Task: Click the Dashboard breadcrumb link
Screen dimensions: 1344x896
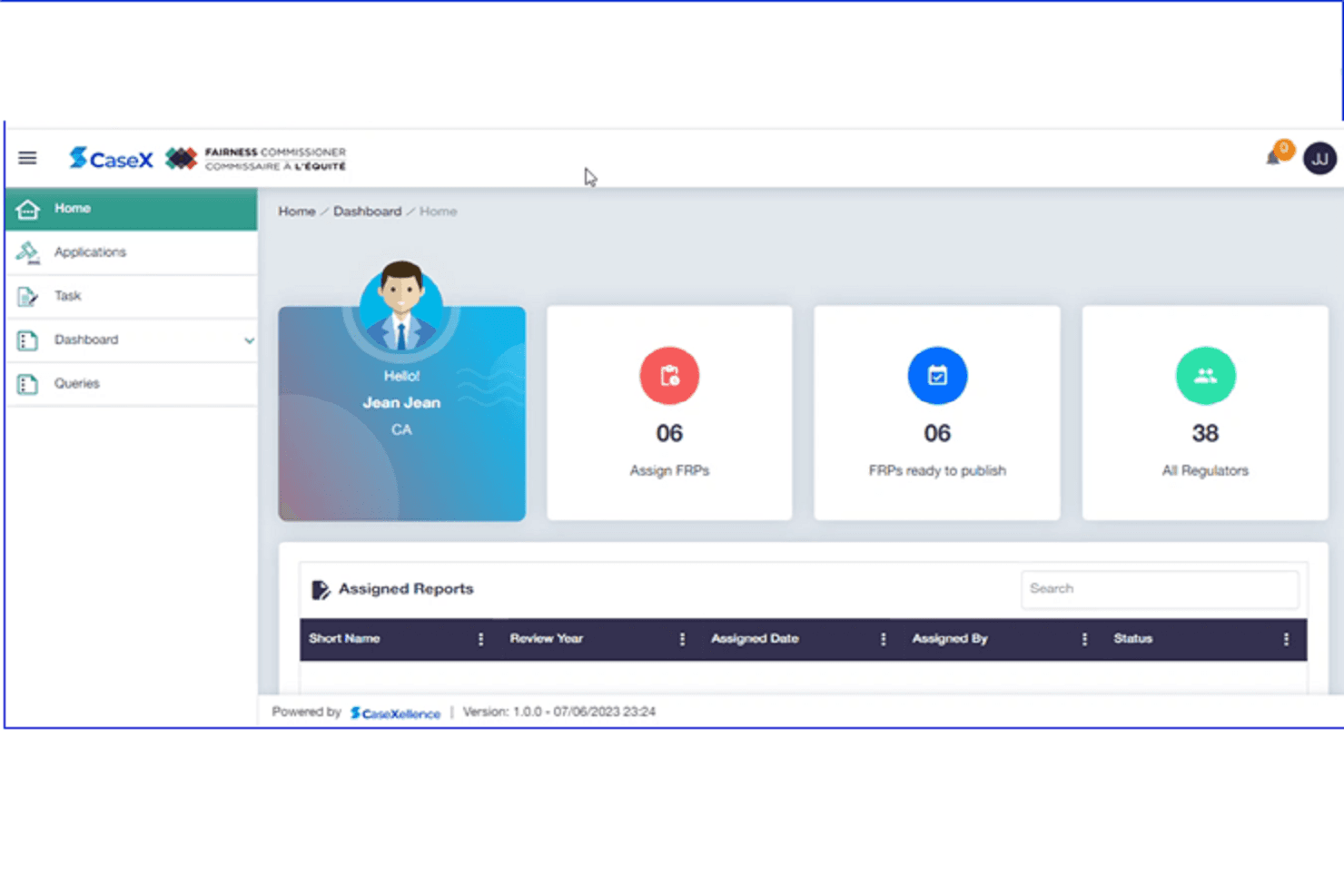Action: tap(367, 212)
